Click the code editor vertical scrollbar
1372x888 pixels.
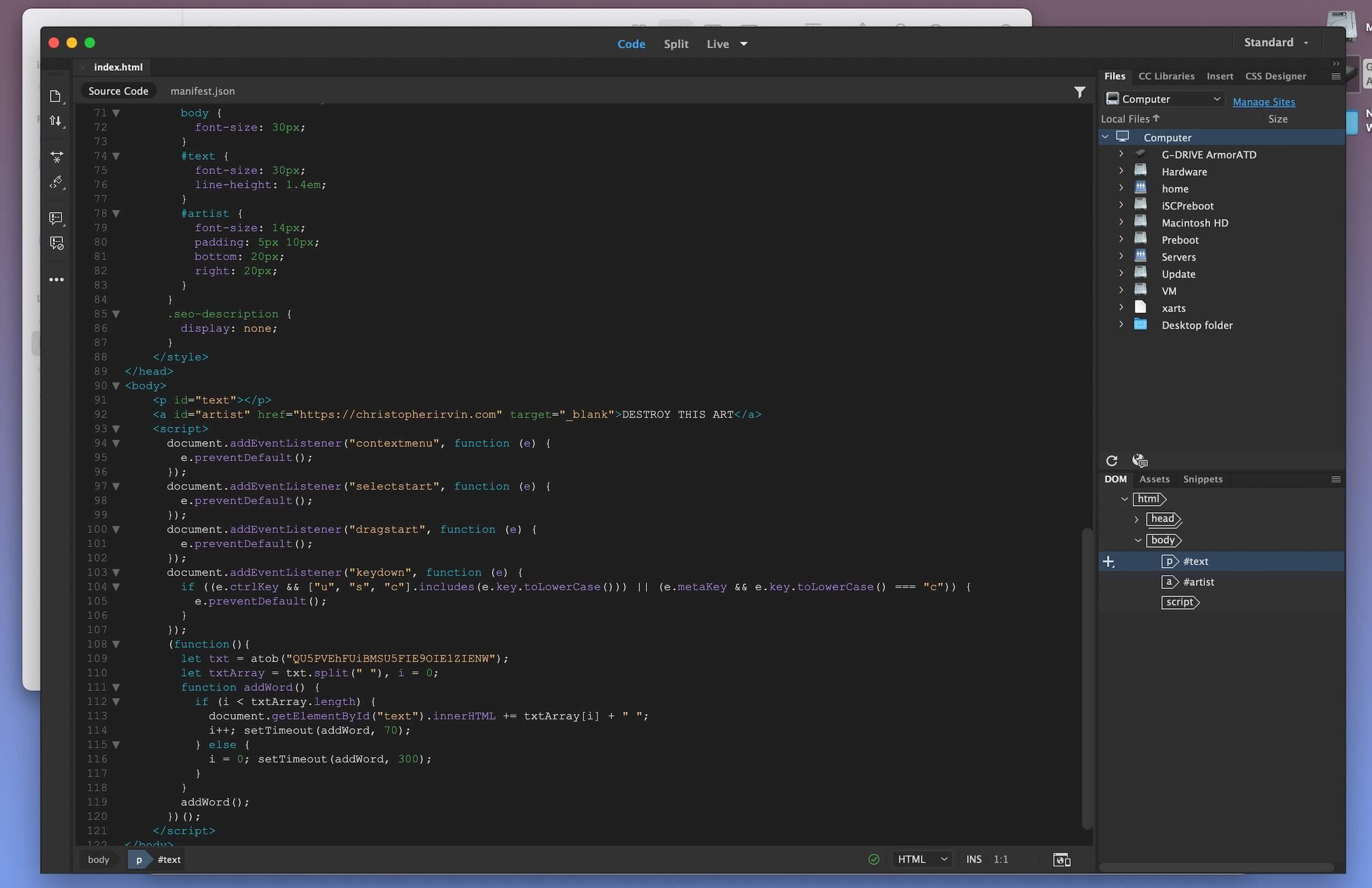coord(1087,678)
